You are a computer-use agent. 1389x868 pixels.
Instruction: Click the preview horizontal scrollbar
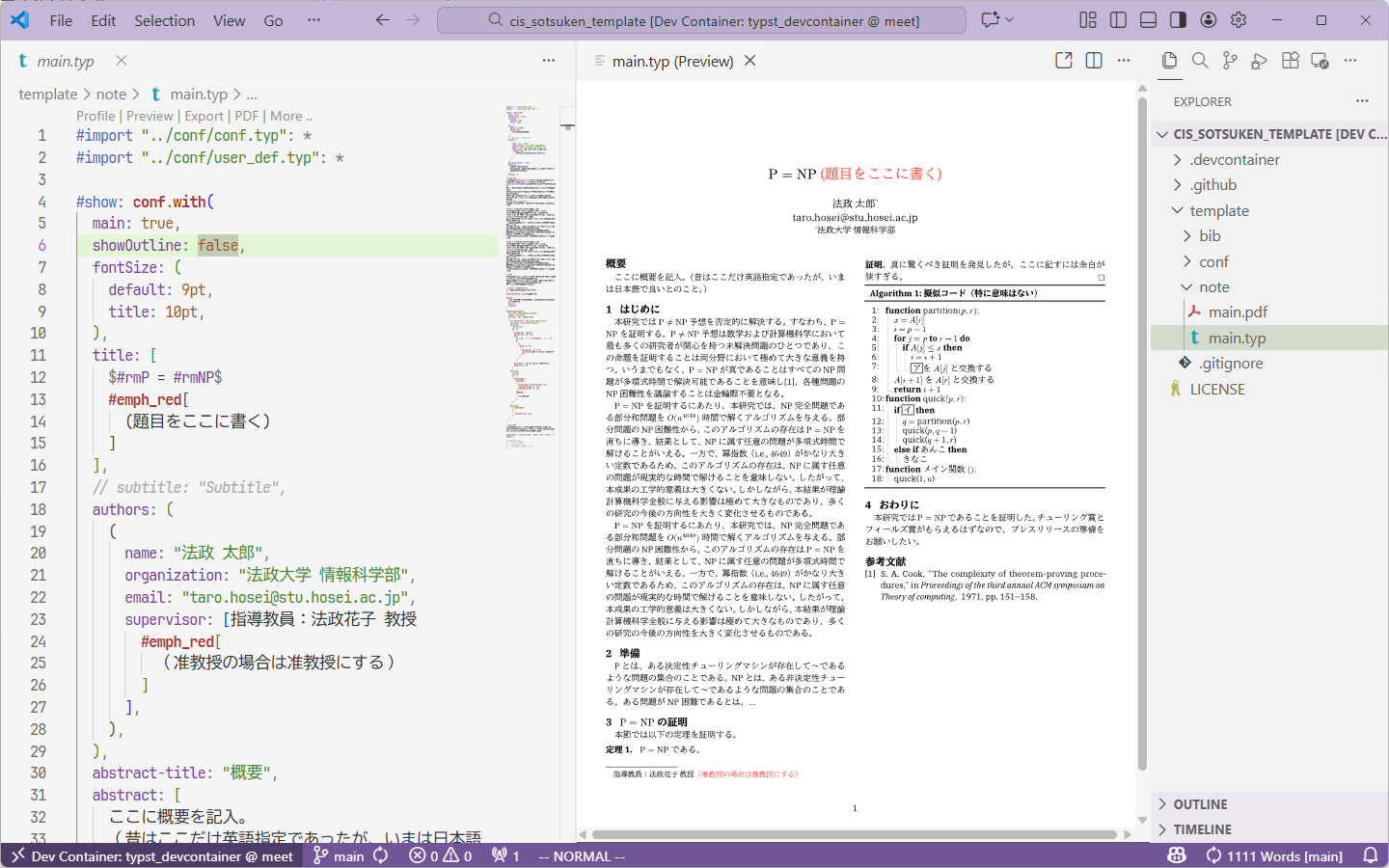tap(854, 834)
